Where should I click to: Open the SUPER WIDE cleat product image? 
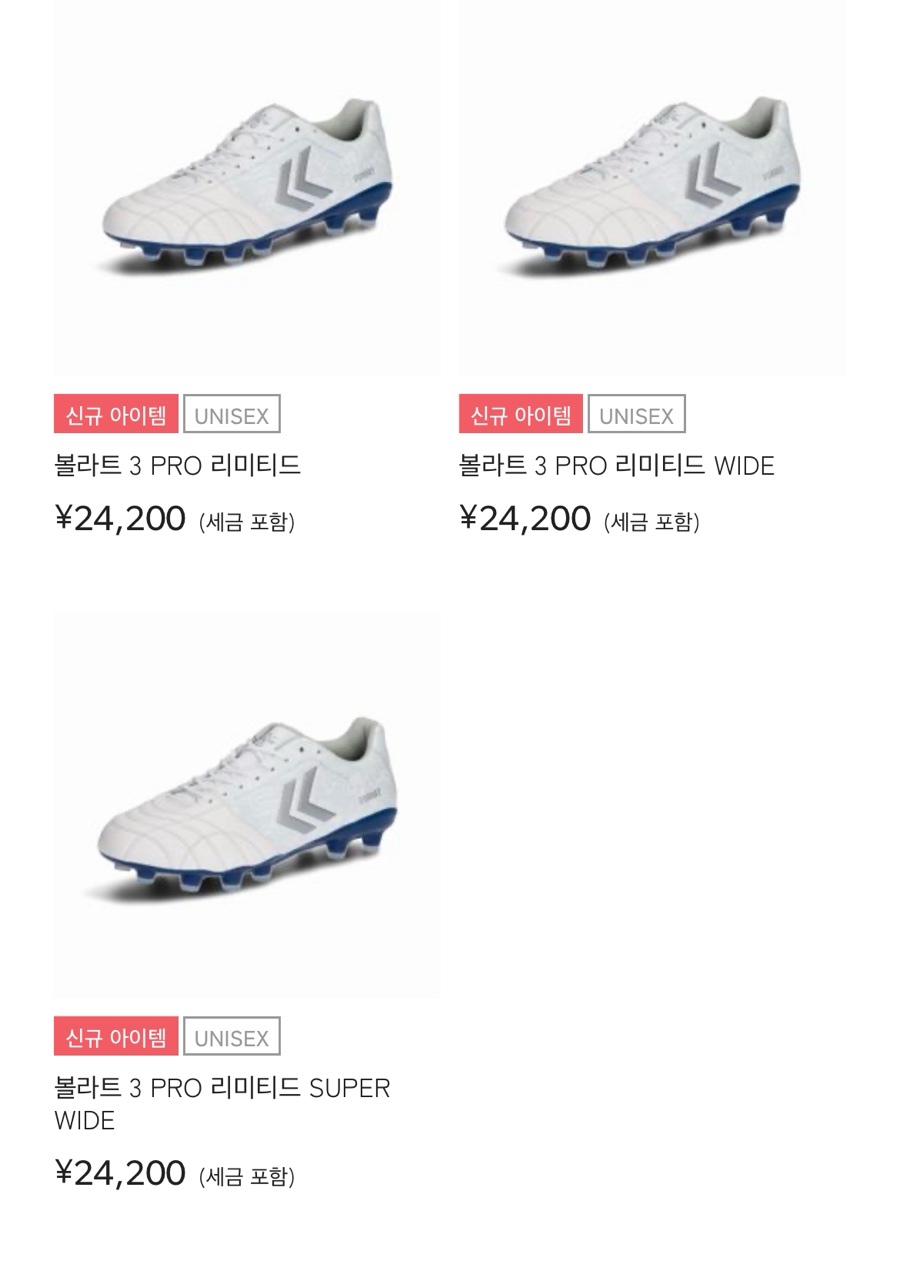(247, 805)
